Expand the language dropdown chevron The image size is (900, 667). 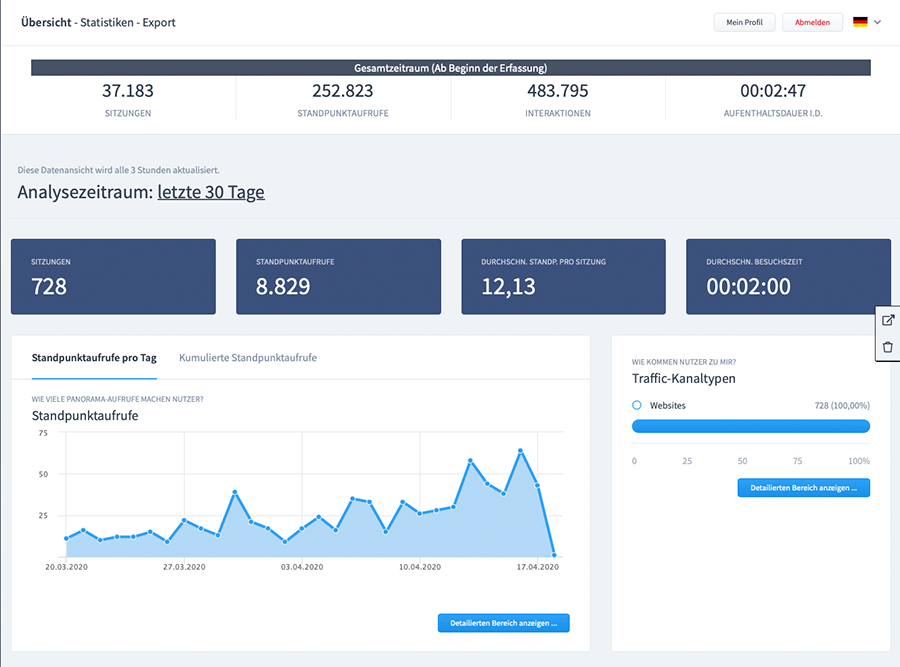pyautogui.click(x=877, y=22)
